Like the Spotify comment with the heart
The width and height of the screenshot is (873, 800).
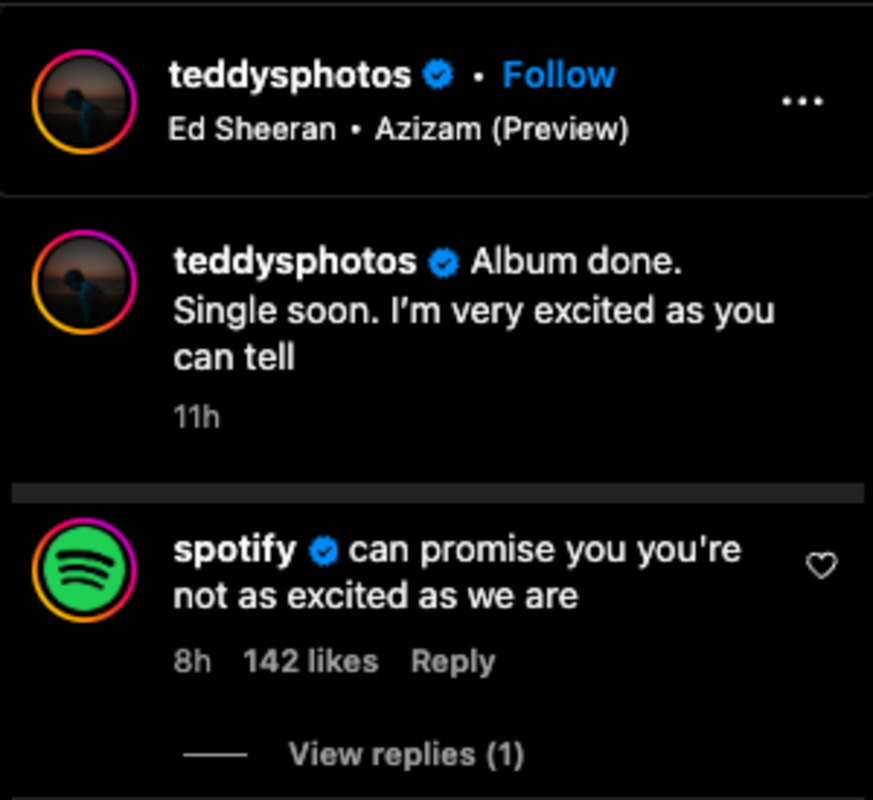[x=821, y=567]
